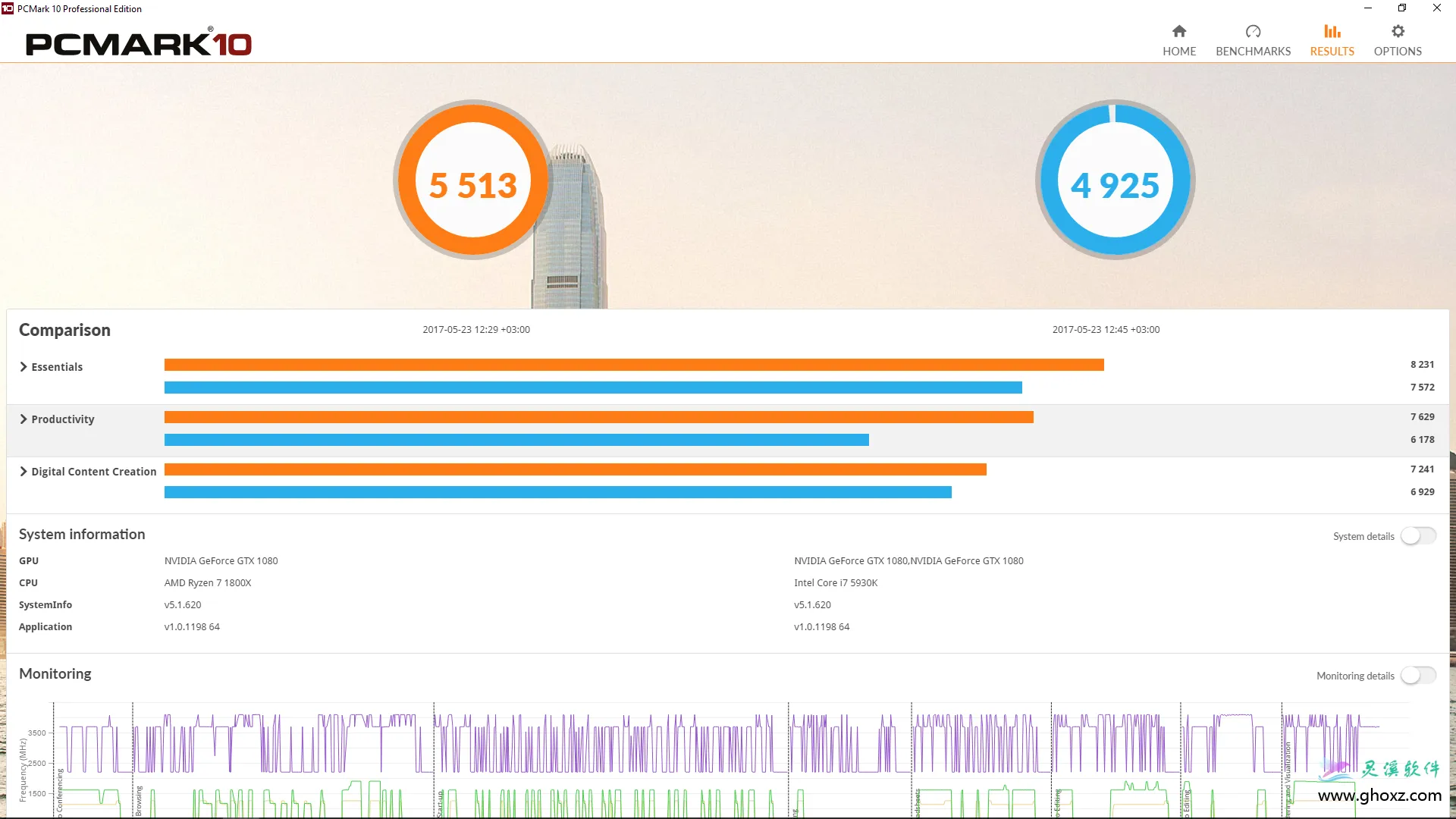Turn on the Monitoring details toggle
The image size is (1456, 819).
1418,676
